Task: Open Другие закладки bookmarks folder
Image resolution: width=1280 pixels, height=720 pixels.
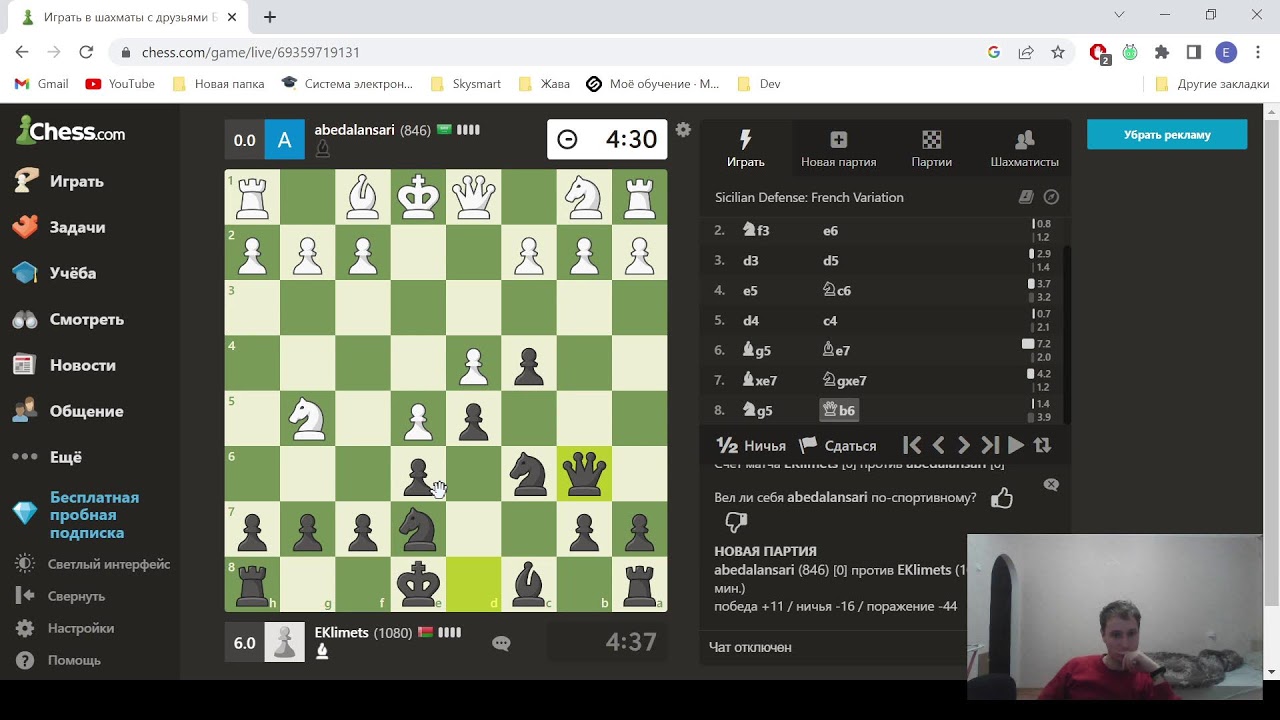Action: click(x=1211, y=84)
